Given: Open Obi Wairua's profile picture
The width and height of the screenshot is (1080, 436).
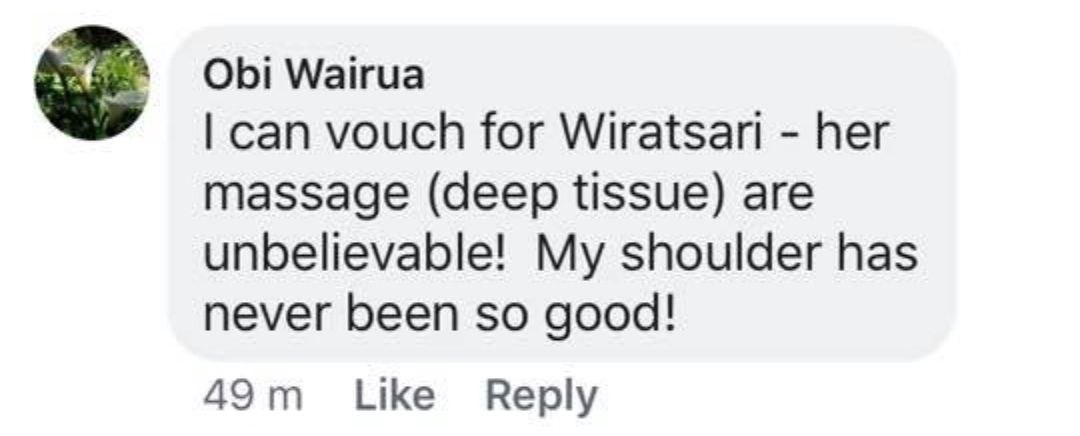Looking at the screenshot, I should tap(92, 83).
